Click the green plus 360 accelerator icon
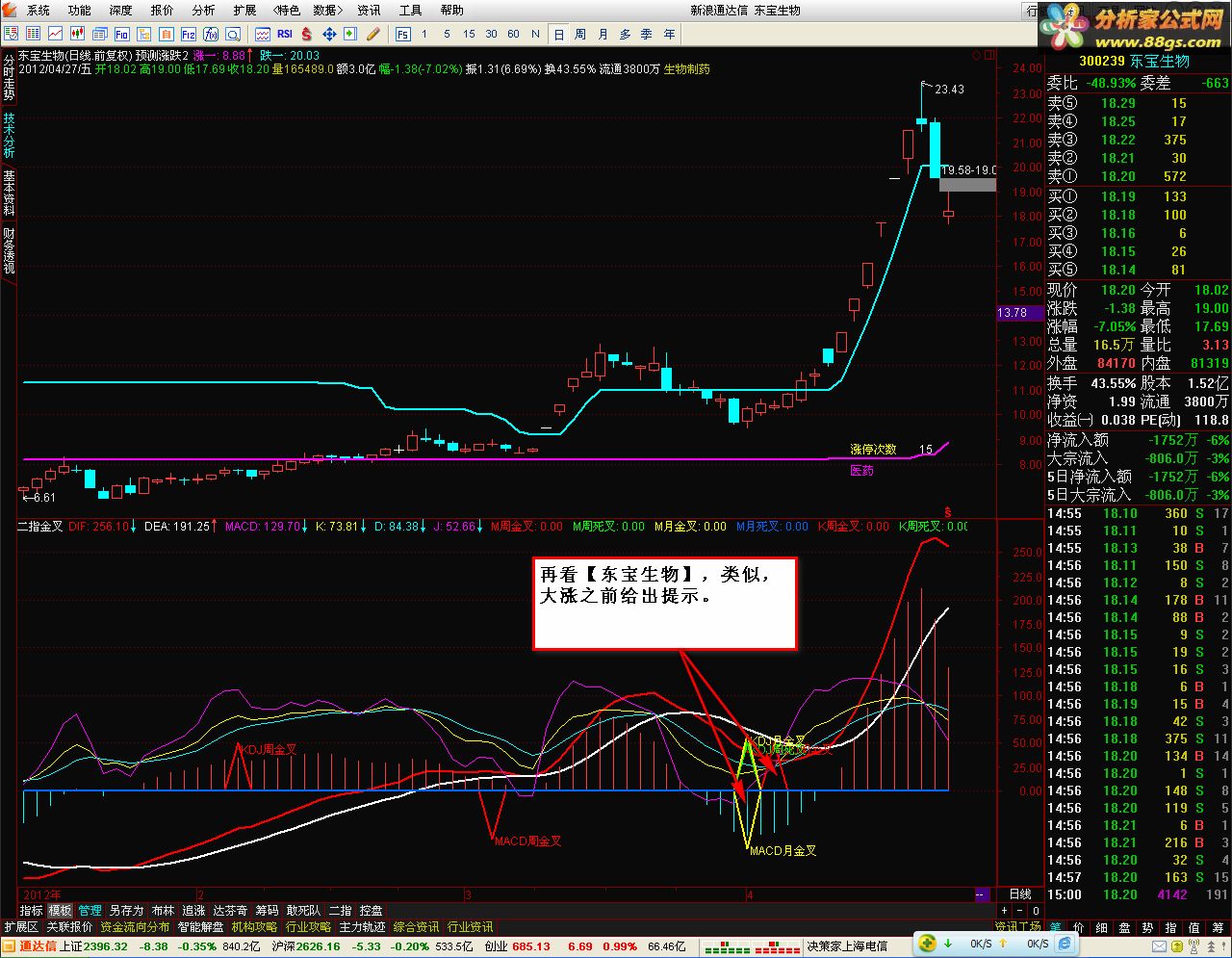Viewport: 1232px width, 958px height. click(928, 944)
